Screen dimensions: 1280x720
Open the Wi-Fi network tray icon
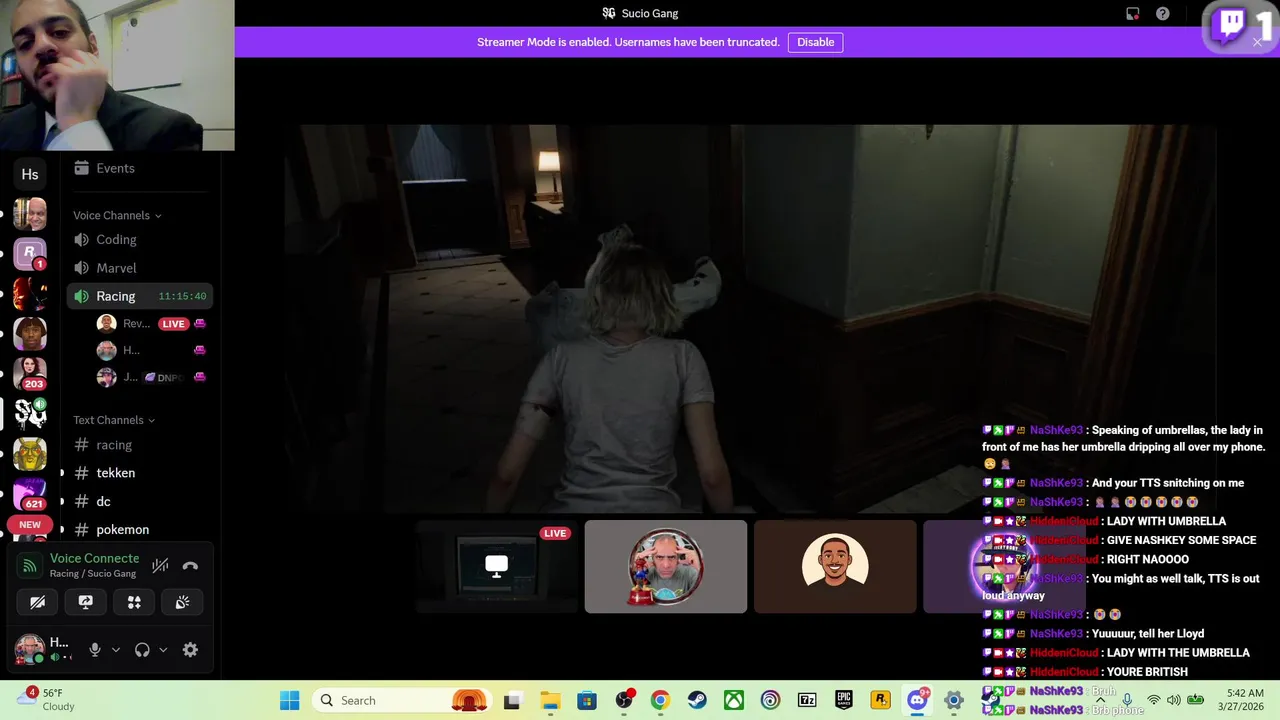pyautogui.click(x=1153, y=700)
